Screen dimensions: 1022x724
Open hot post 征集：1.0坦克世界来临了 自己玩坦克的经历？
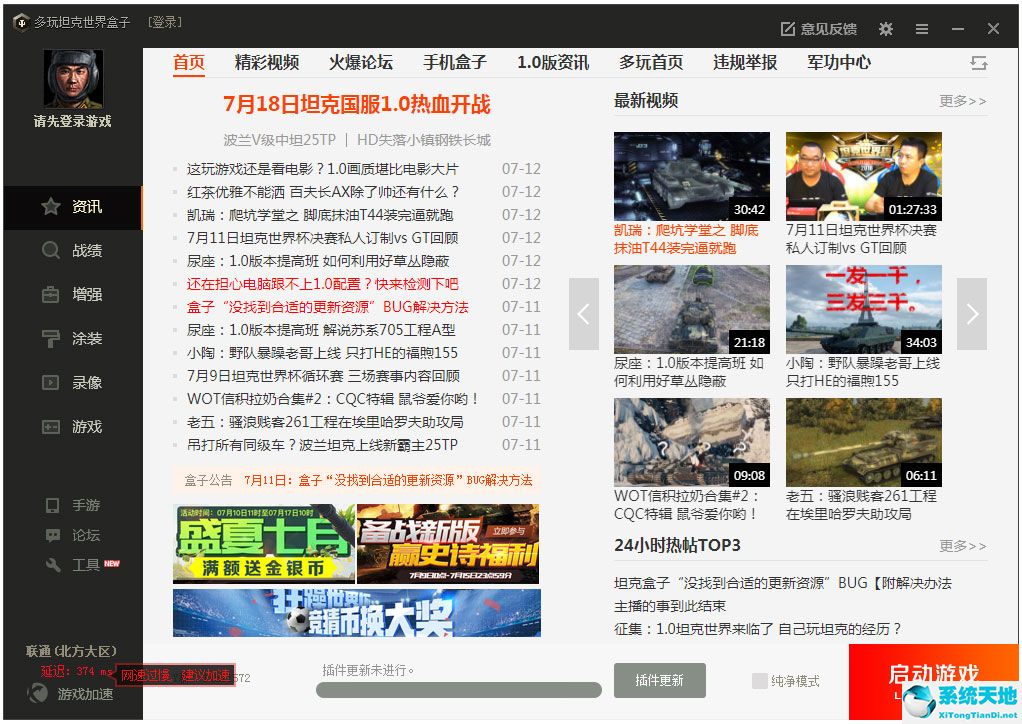[758, 629]
